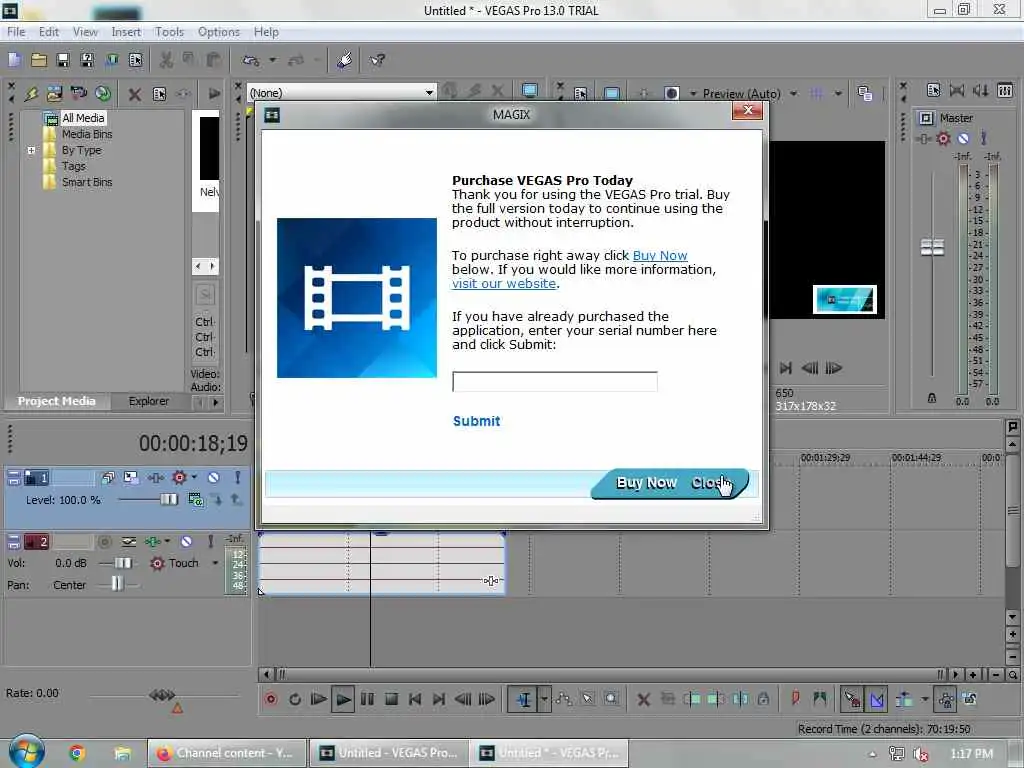Click the Stop button in the transport bar

click(x=392, y=699)
